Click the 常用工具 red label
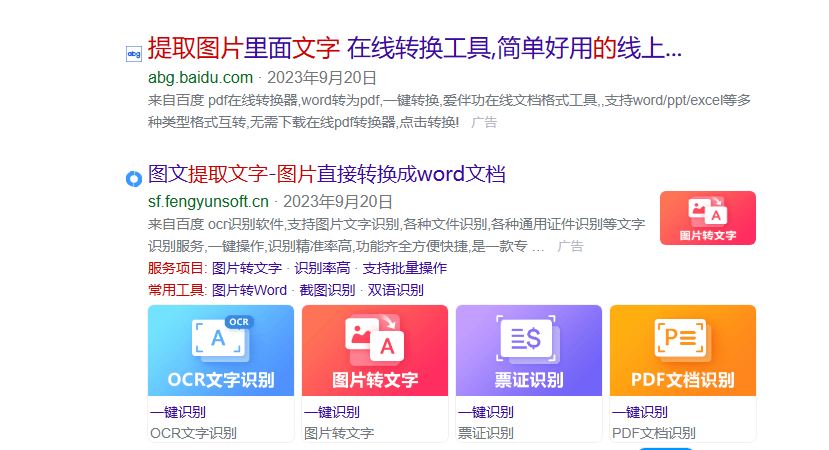 click(176, 290)
